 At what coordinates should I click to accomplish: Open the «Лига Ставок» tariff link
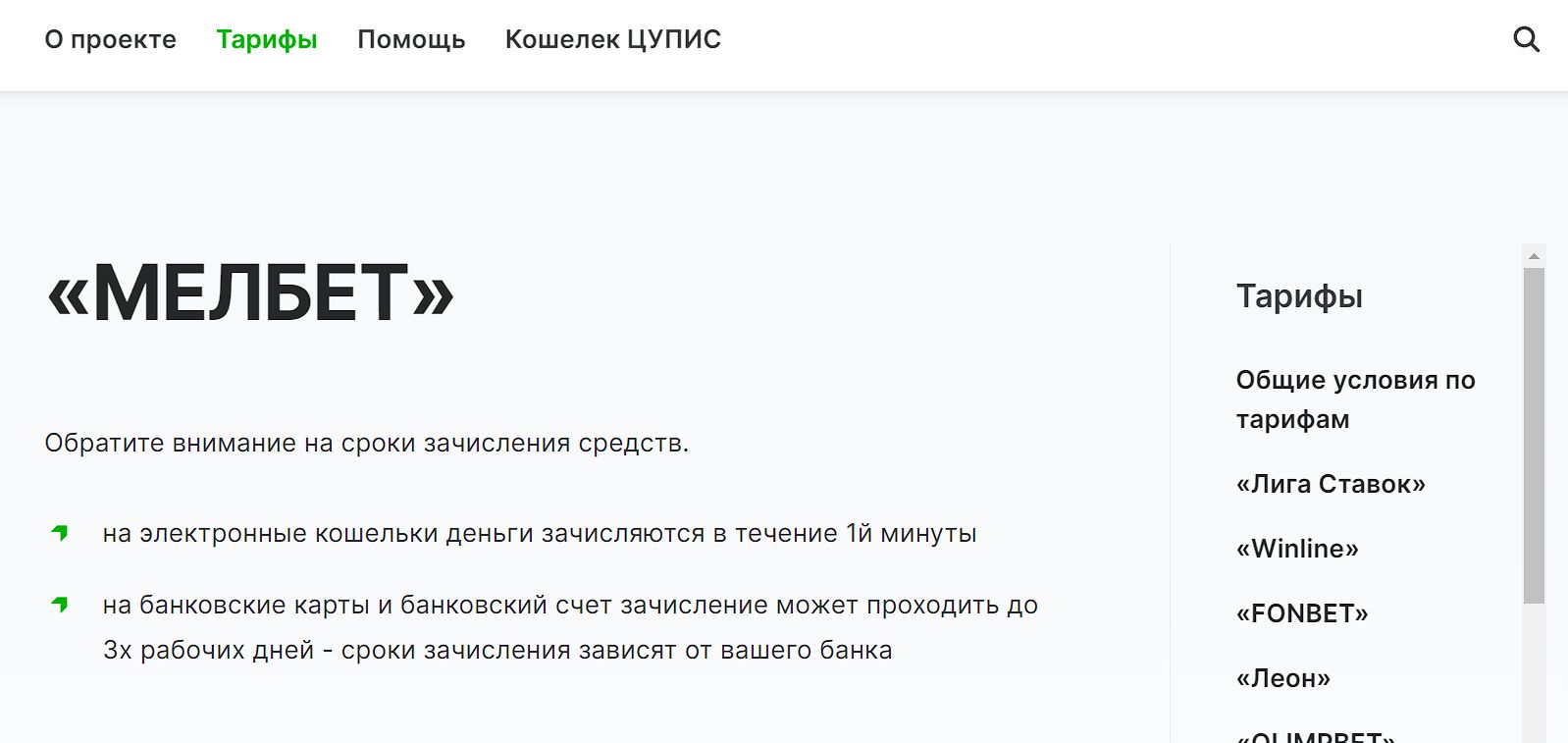click(1331, 484)
